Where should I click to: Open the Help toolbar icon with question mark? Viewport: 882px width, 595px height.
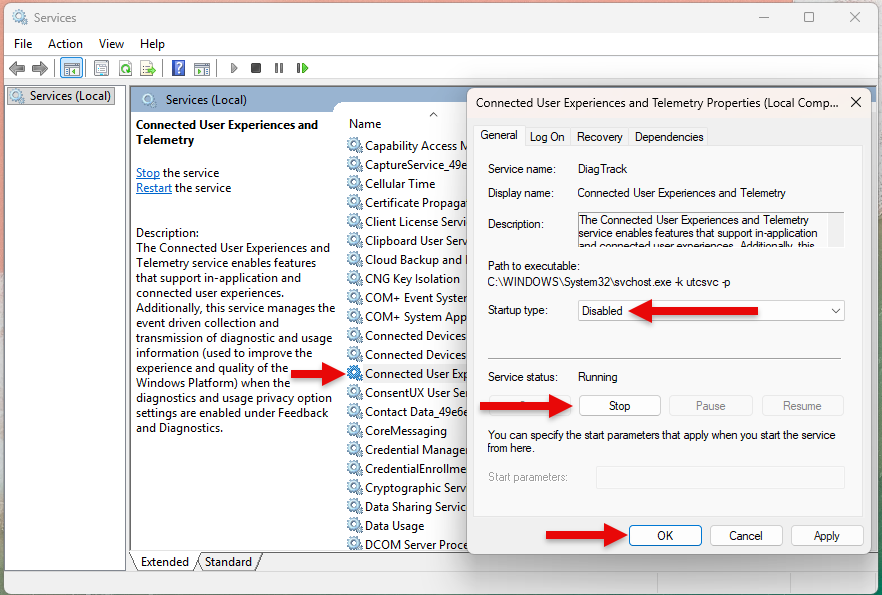[x=178, y=69]
